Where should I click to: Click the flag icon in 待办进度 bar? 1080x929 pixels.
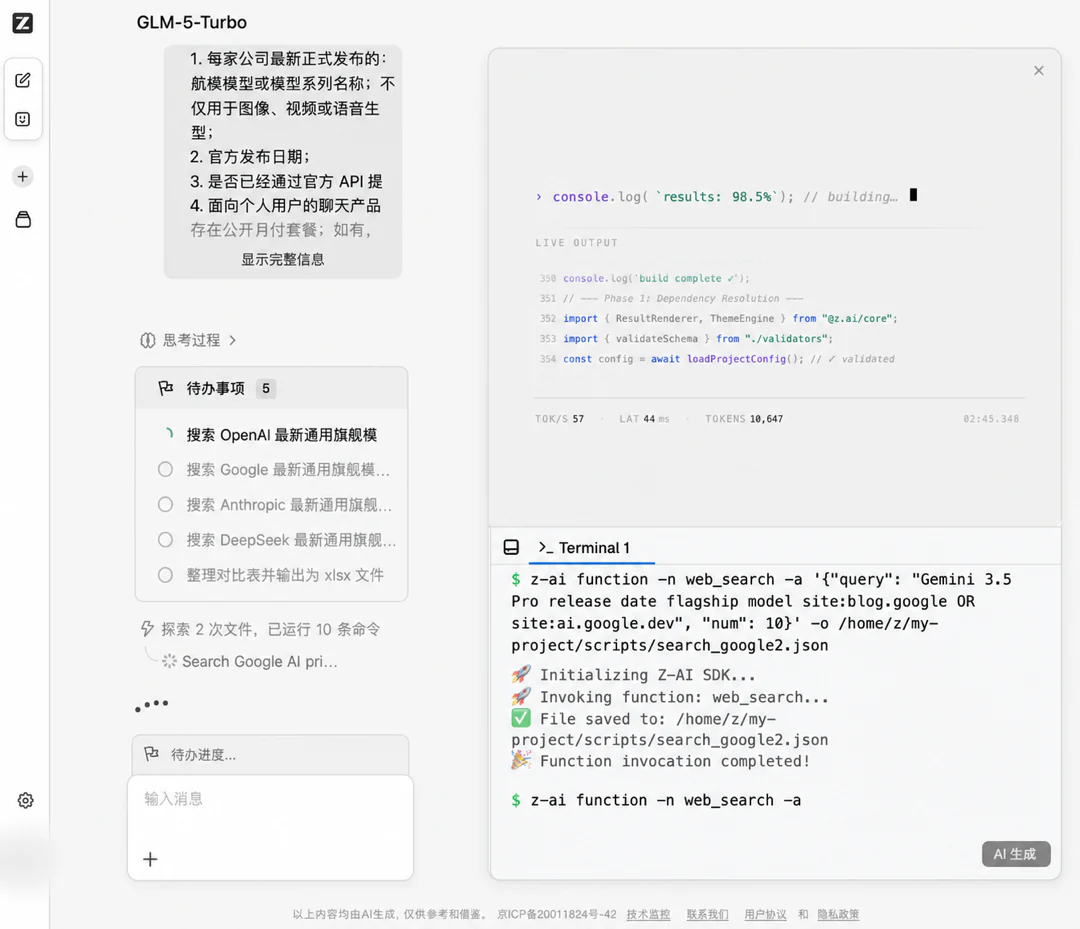click(x=152, y=754)
